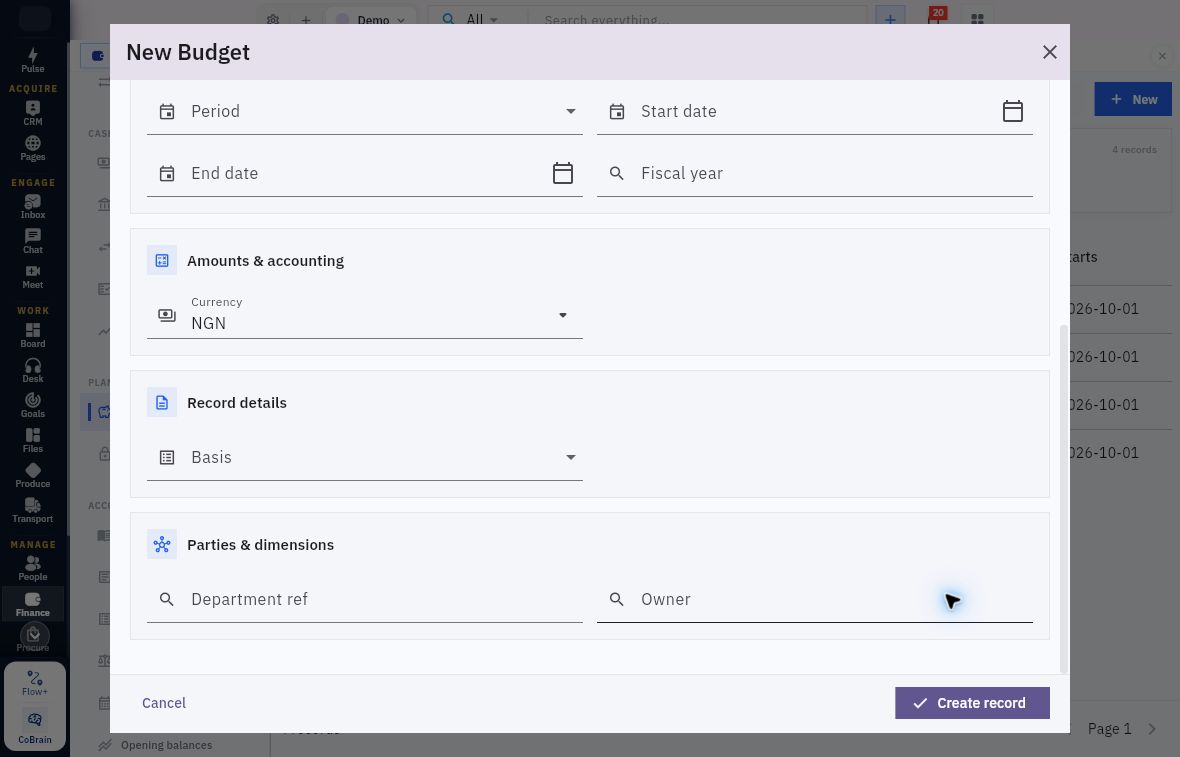Launch Meet from sidebar
Image resolution: width=1180 pixels, height=757 pixels.
tap(32, 276)
